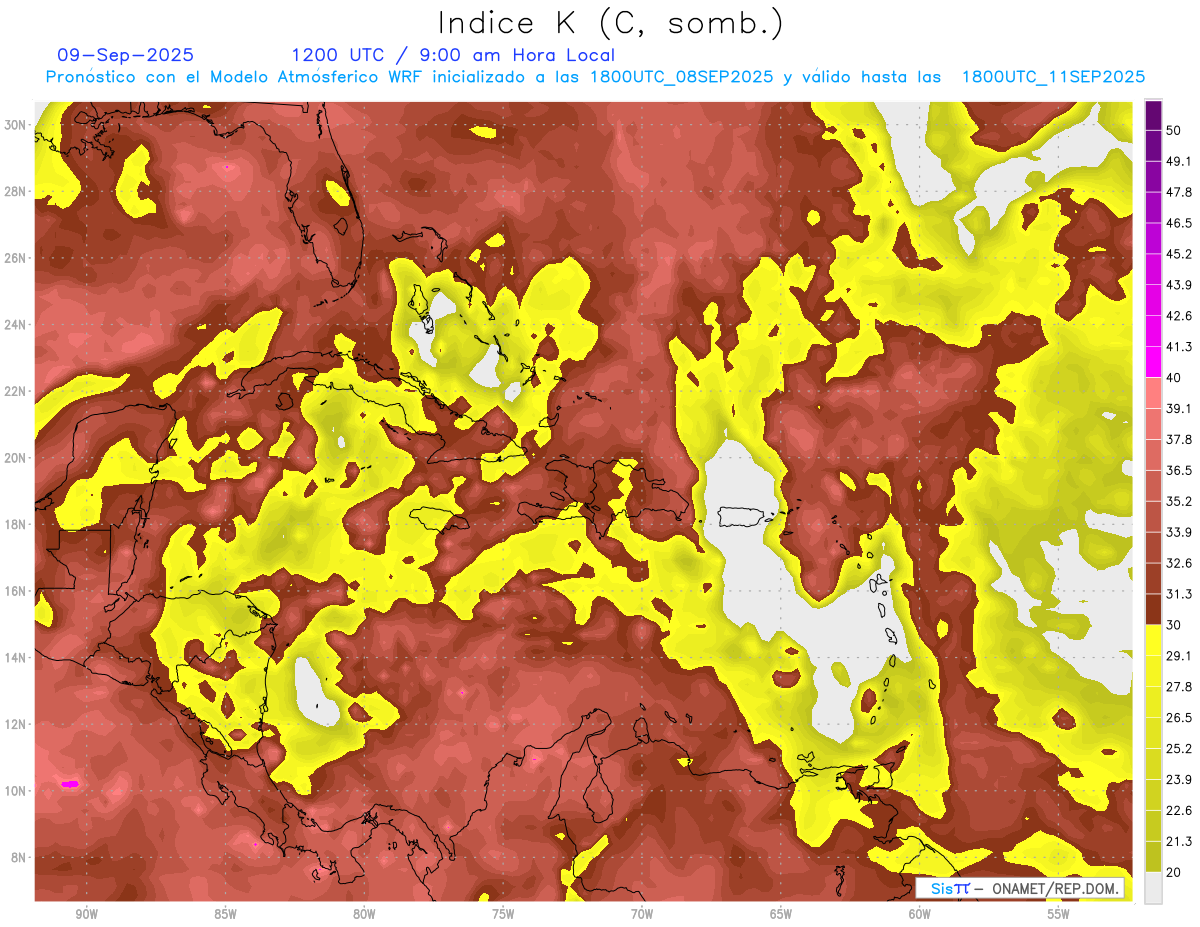This screenshot has height=927, width=1200.
Task: Click the latitude axis label "10N"
Action: (x=15, y=791)
